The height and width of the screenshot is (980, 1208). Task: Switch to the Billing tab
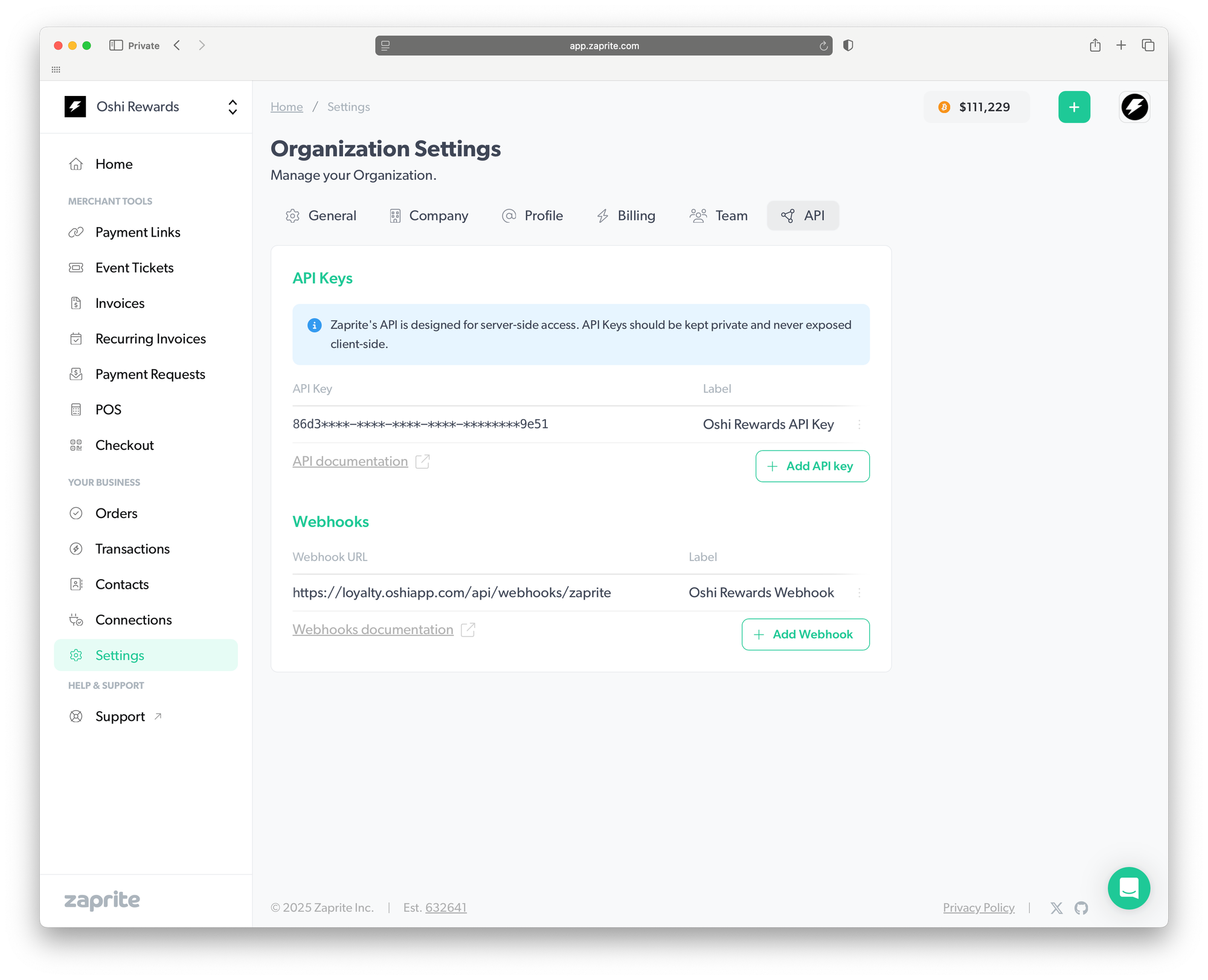coord(626,216)
